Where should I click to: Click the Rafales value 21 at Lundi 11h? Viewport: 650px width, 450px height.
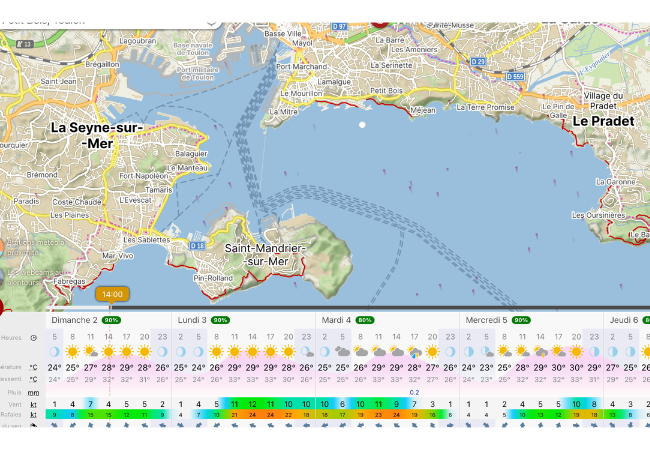[x=234, y=415]
